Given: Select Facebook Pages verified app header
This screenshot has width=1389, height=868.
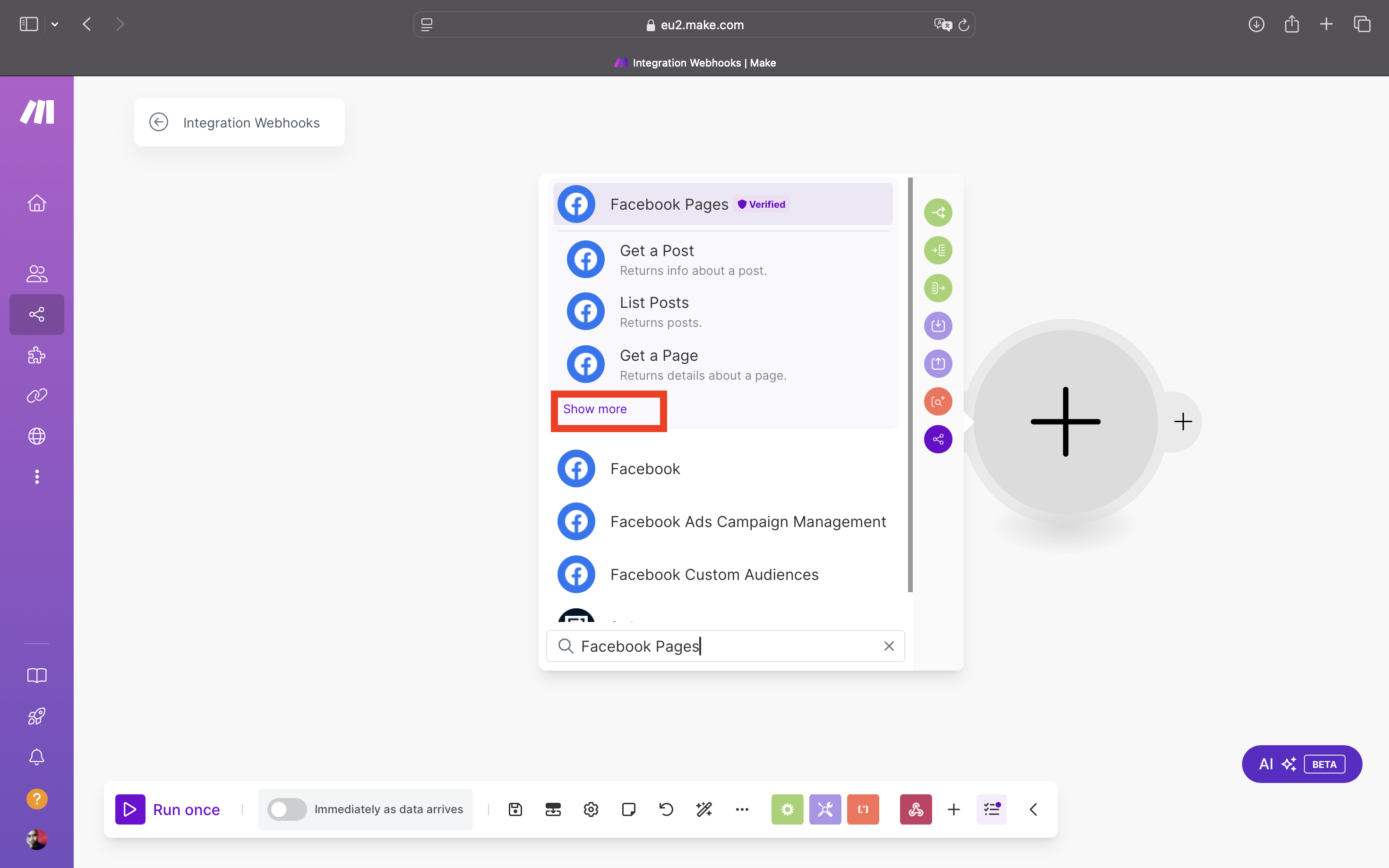Looking at the screenshot, I should coord(723,204).
